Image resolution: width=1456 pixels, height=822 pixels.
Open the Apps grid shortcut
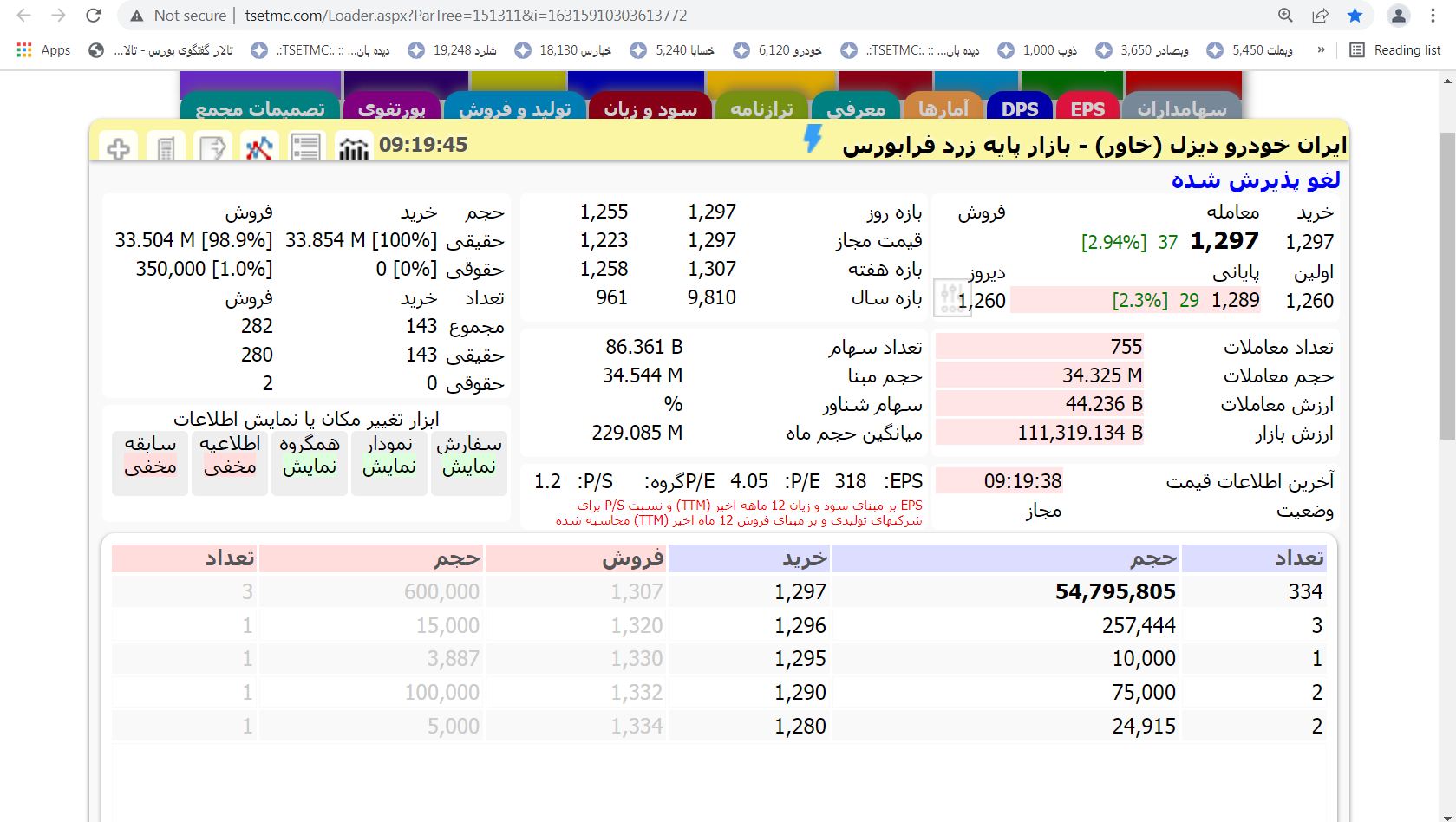click(x=43, y=50)
